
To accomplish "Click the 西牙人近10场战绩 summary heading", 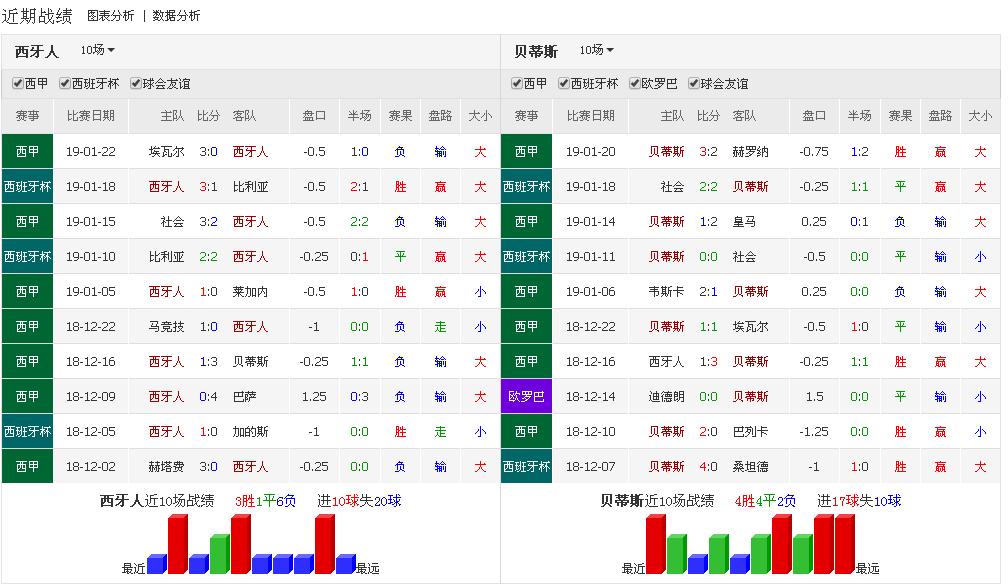I will click(156, 501).
